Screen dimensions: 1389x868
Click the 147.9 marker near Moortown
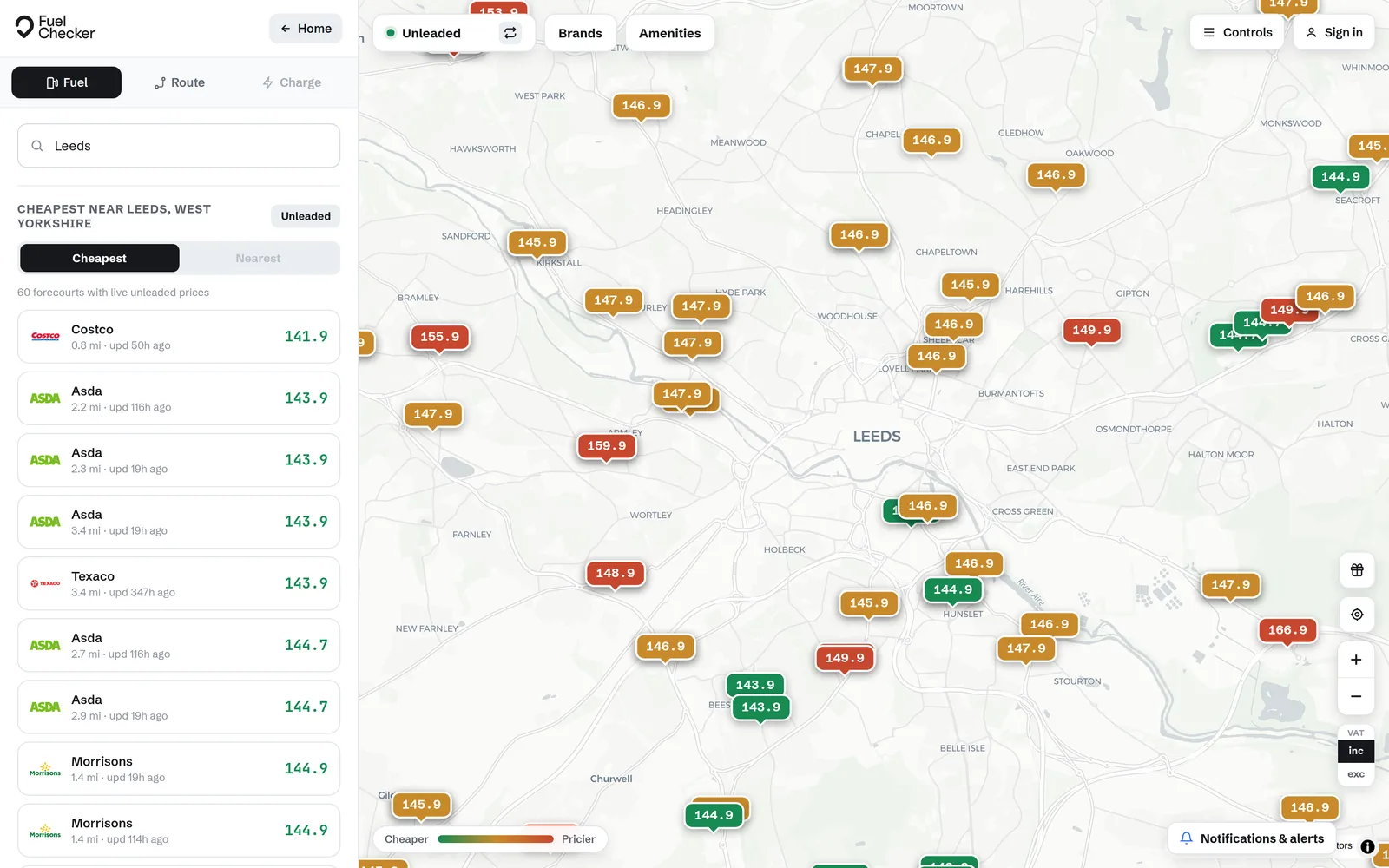point(872,69)
